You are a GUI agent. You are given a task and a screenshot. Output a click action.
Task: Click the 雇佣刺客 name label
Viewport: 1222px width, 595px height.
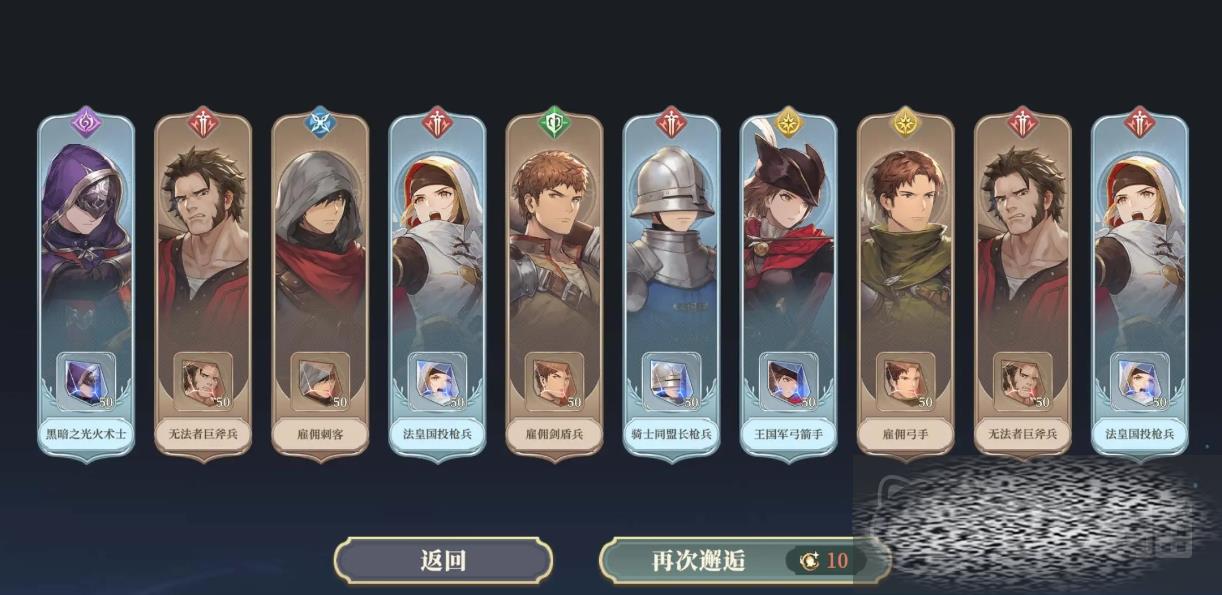(320, 435)
